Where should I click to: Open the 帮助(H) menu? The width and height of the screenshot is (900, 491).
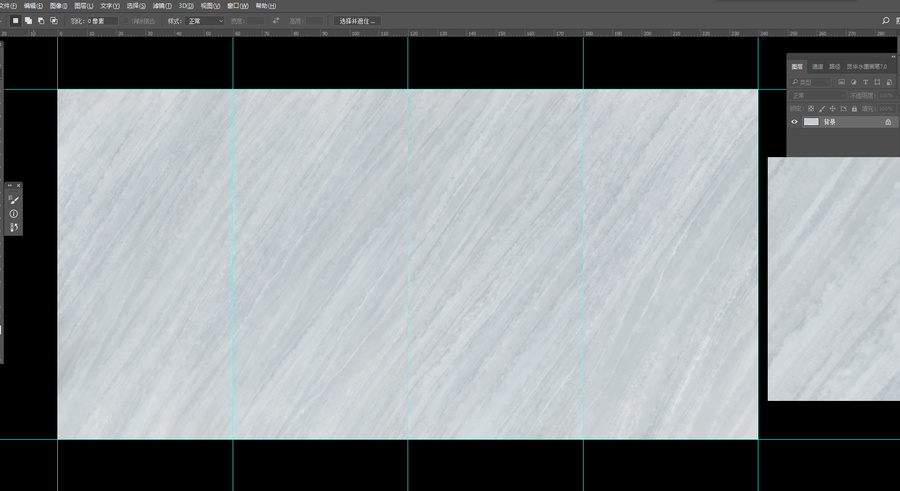point(266,6)
